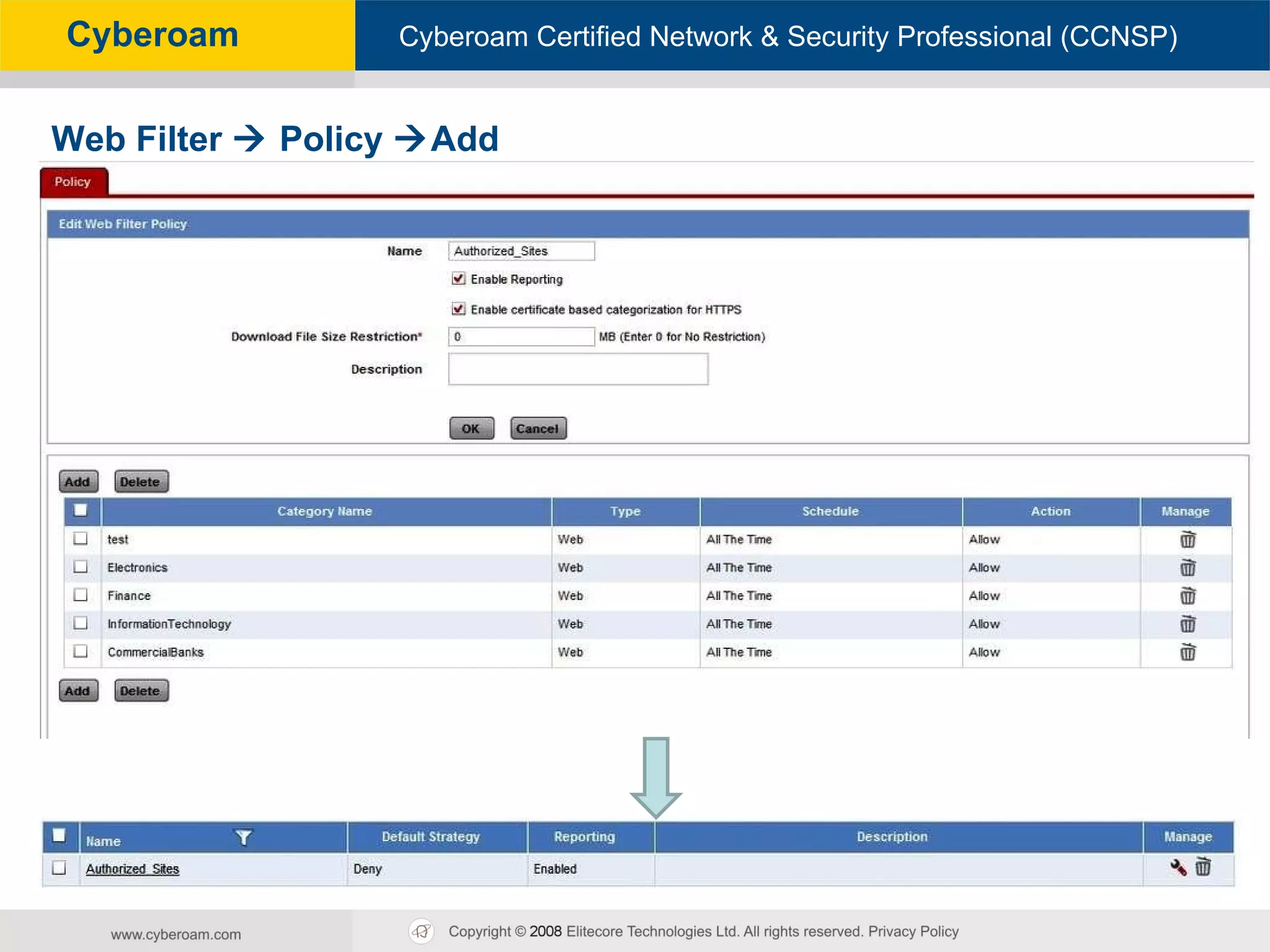Screen dimensions: 1270x952
Task: Click Allow action in test row
Action: (x=985, y=539)
